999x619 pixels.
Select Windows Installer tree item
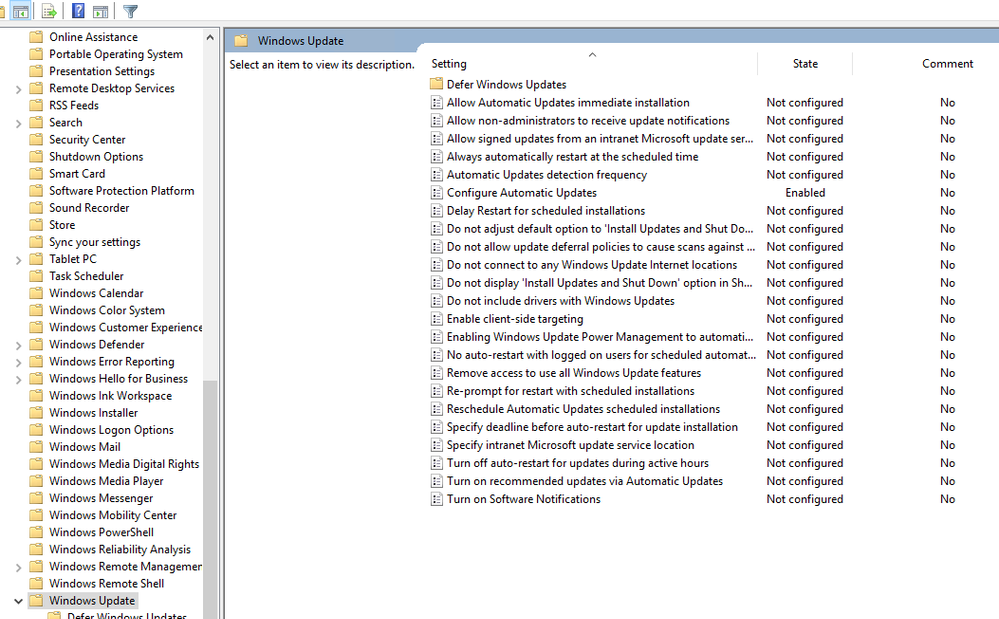94,413
